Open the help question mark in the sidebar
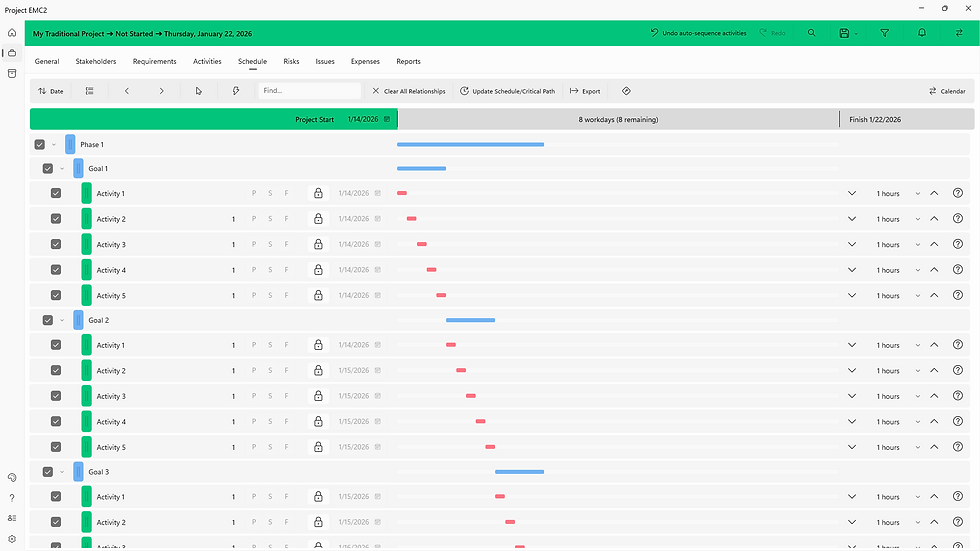The width and height of the screenshot is (980, 551). [12, 498]
